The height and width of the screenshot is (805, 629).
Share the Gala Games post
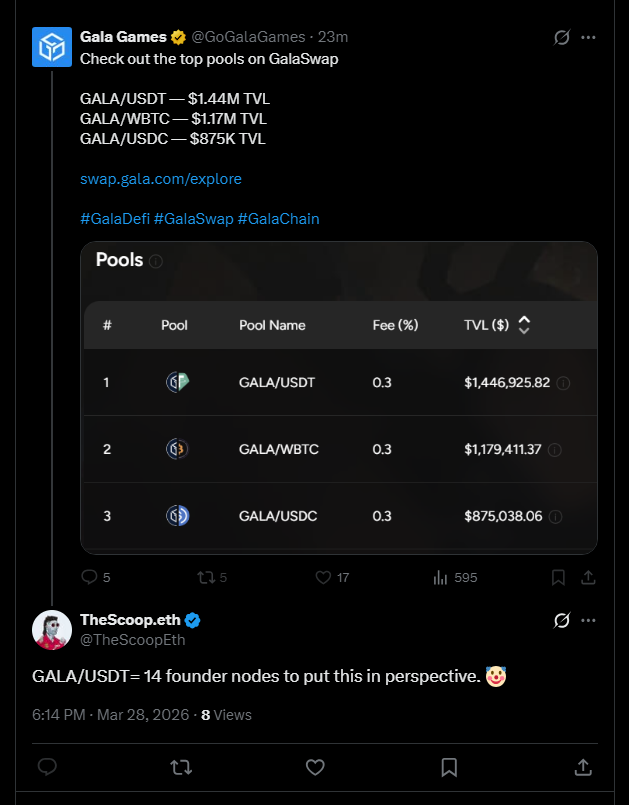tap(588, 578)
